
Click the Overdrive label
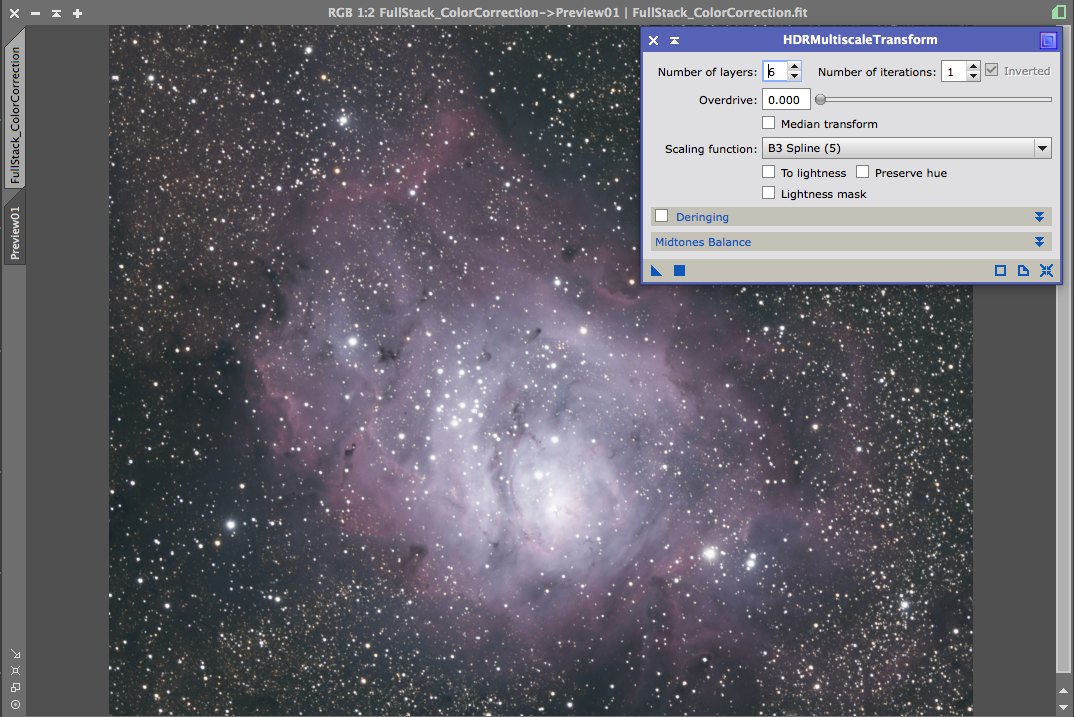727,100
